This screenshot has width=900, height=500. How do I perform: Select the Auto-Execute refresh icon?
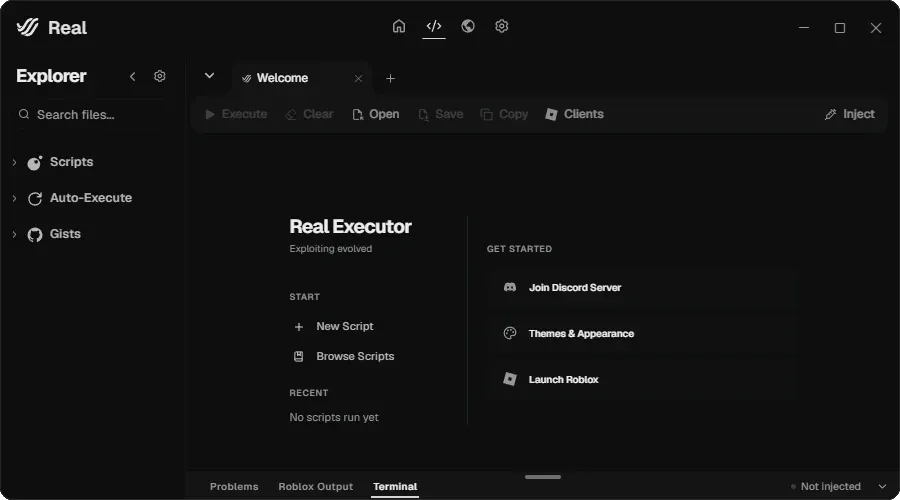[x=35, y=199]
